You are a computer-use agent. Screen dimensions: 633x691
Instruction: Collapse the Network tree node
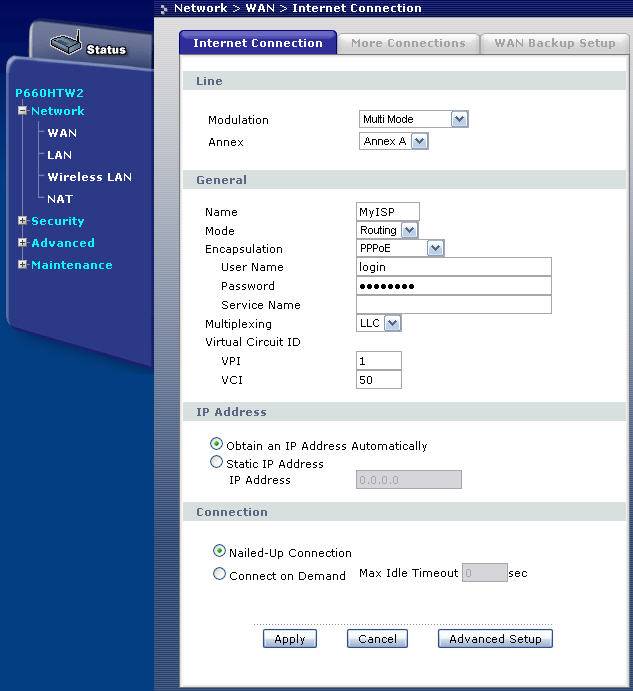(x=22, y=111)
